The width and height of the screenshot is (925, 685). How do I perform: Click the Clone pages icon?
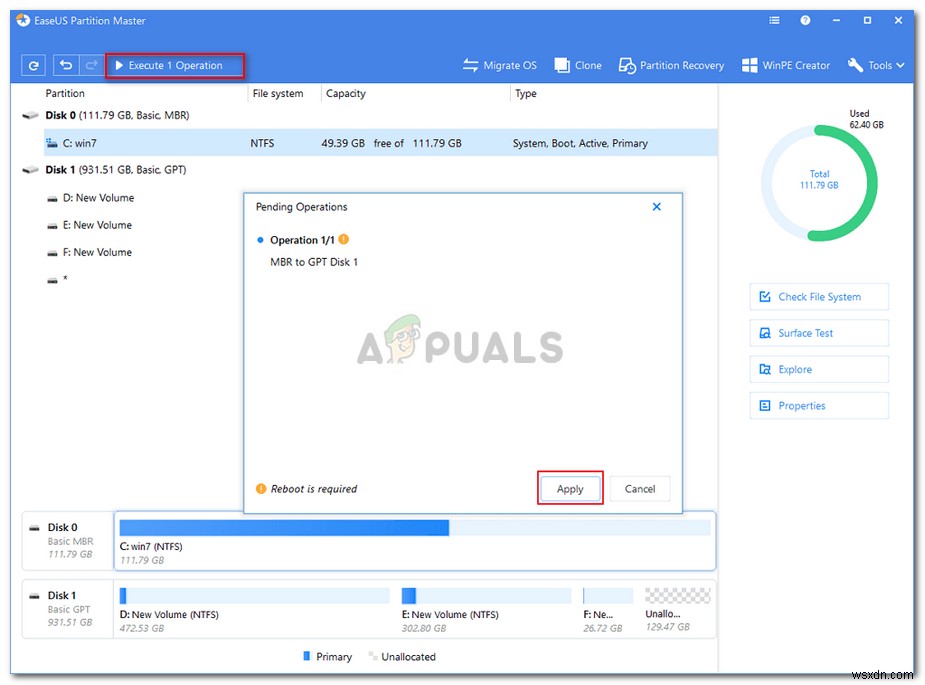pyautogui.click(x=562, y=65)
